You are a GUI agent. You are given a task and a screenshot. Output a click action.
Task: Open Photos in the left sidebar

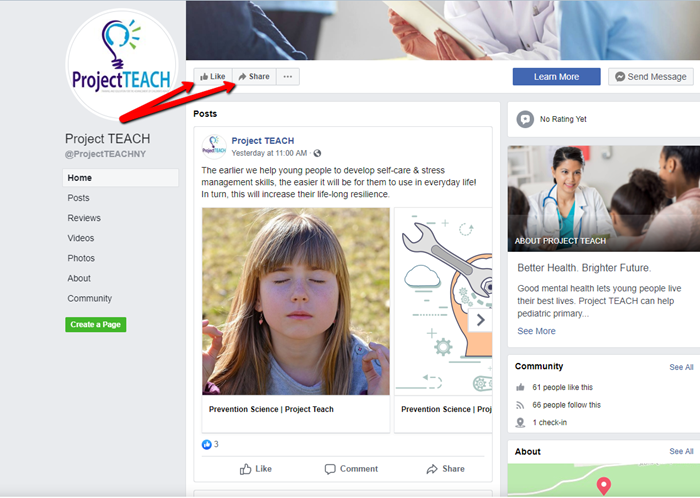click(x=81, y=258)
